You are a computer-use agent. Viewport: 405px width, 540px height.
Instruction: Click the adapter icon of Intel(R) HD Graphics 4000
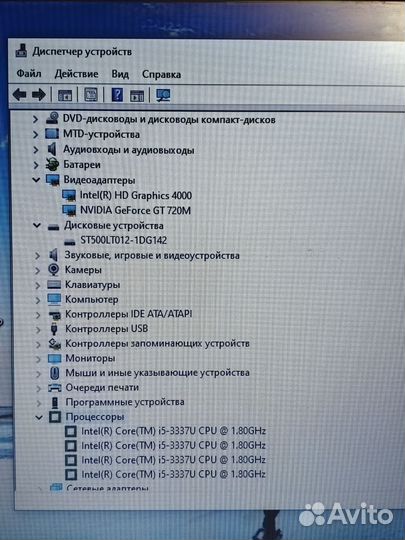[x=69, y=195]
